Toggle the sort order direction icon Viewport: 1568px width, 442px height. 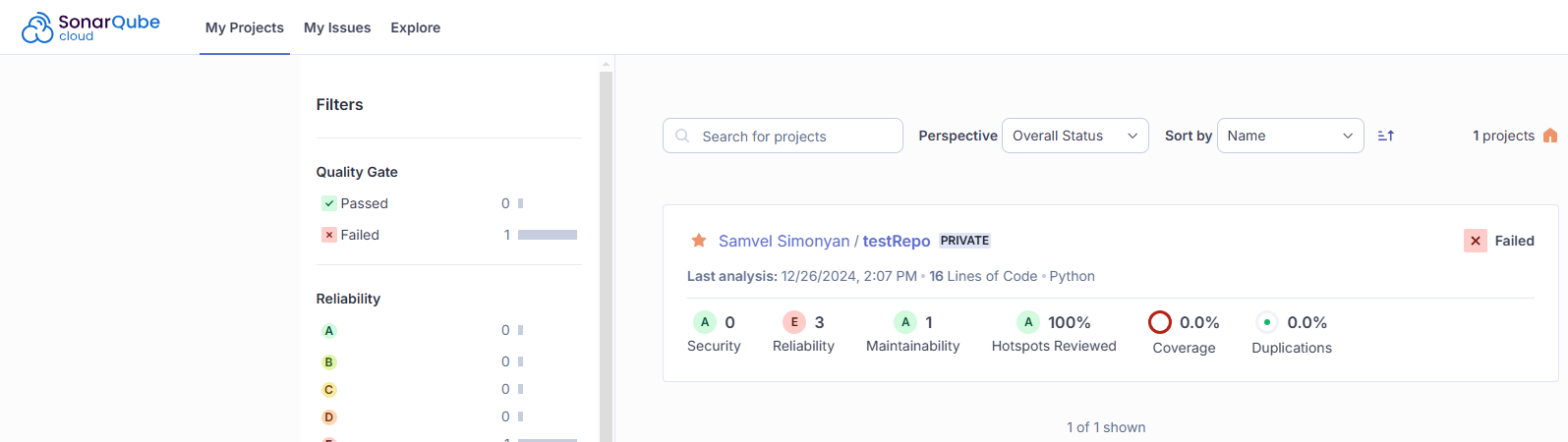tap(1386, 136)
